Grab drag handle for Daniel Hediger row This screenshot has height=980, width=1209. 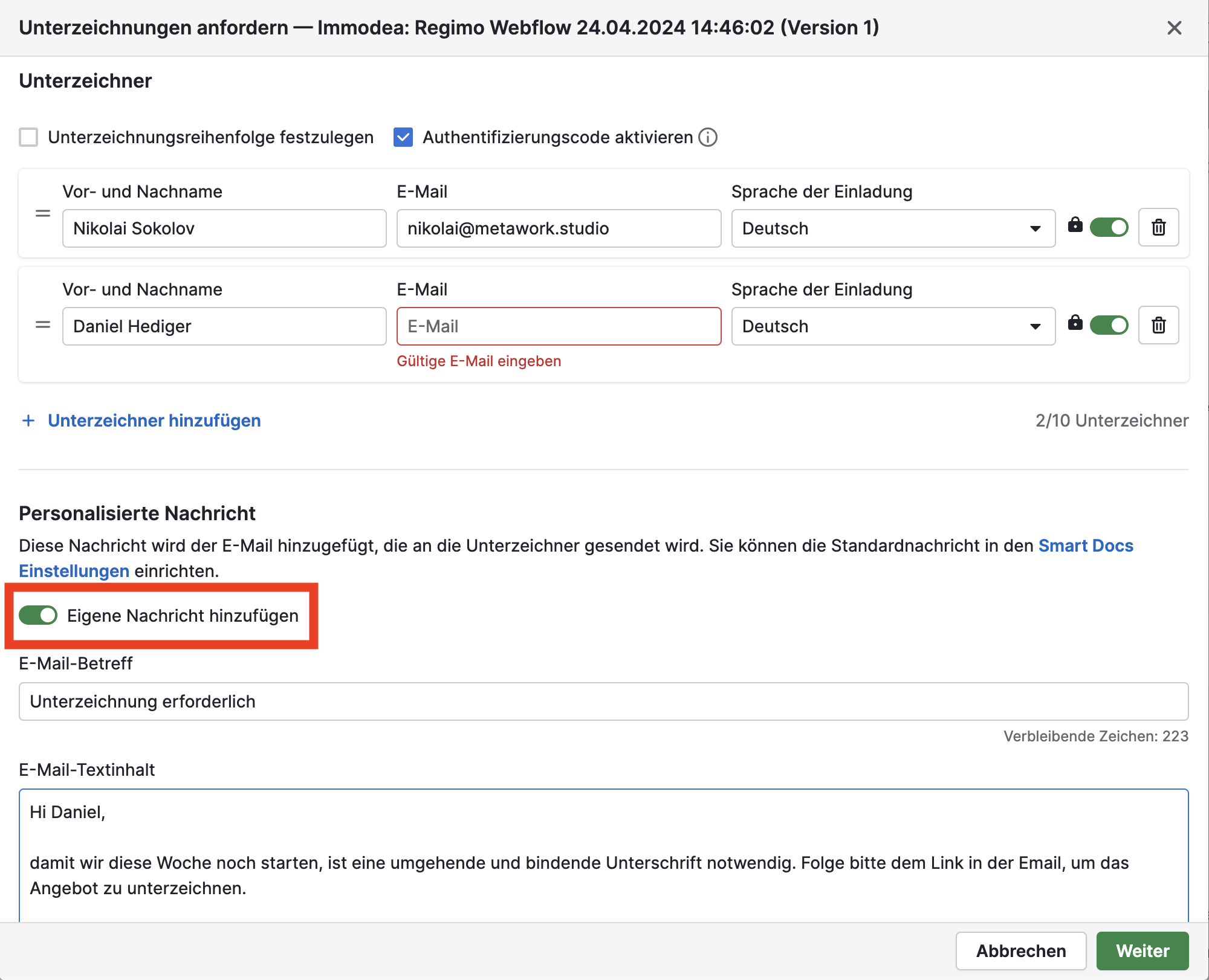pyautogui.click(x=43, y=325)
